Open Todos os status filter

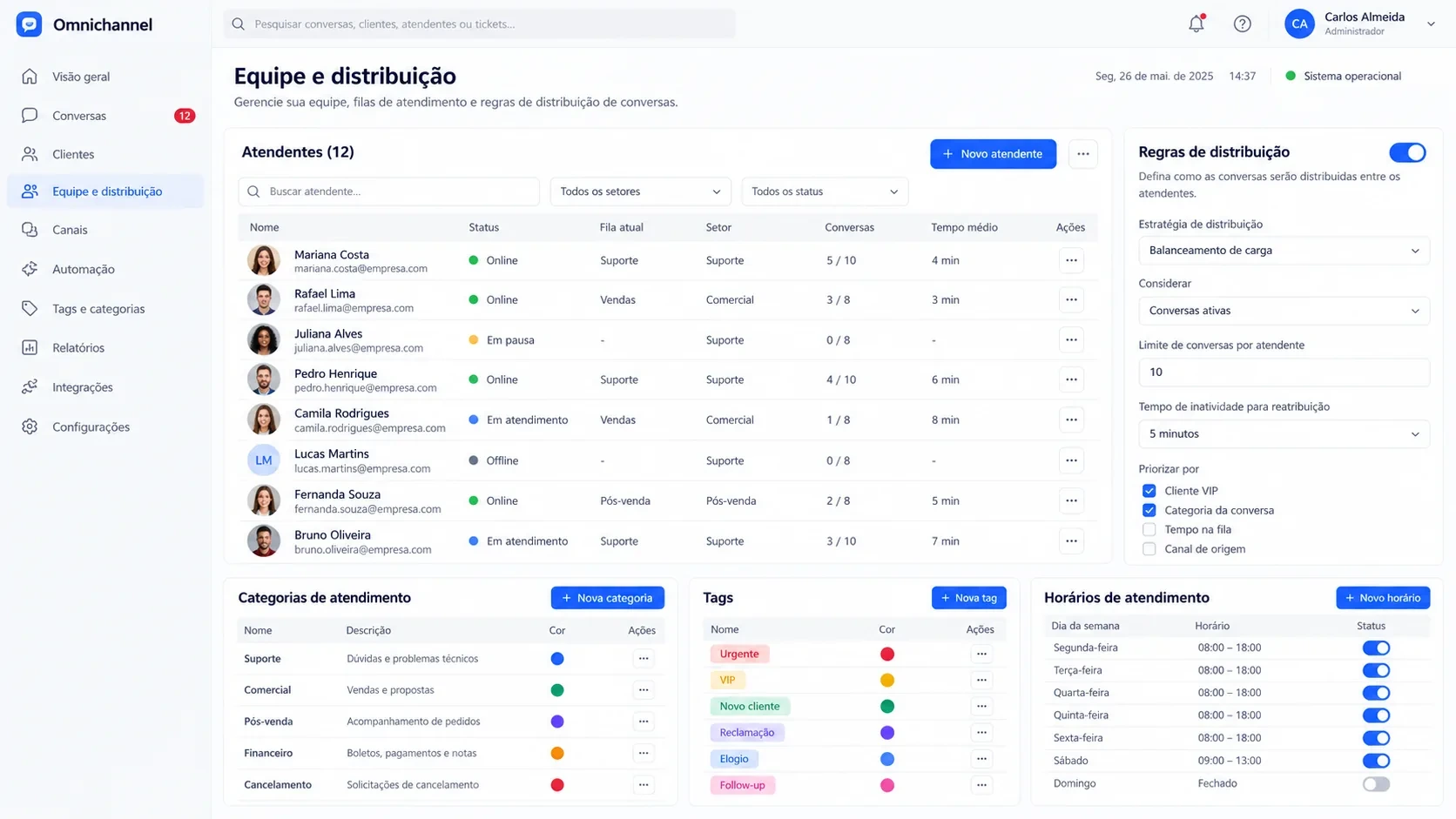825,191
